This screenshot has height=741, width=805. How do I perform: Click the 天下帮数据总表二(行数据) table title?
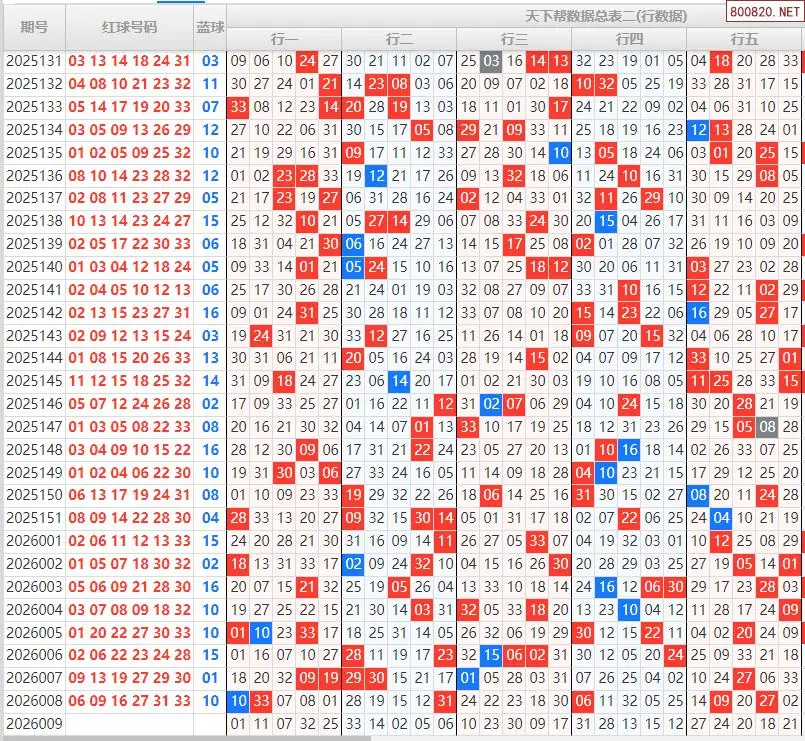[x=606, y=17]
